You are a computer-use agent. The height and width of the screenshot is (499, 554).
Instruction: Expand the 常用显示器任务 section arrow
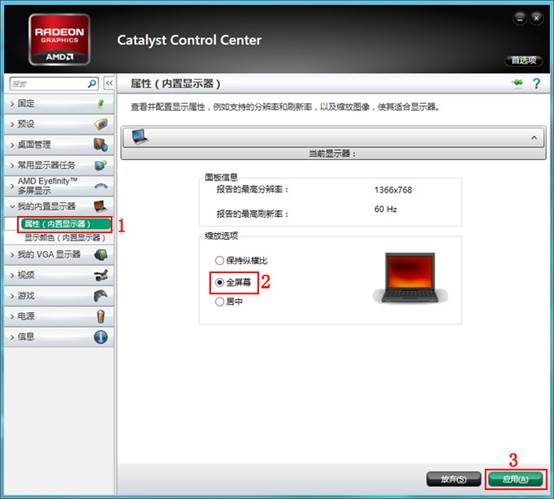tap(12, 165)
